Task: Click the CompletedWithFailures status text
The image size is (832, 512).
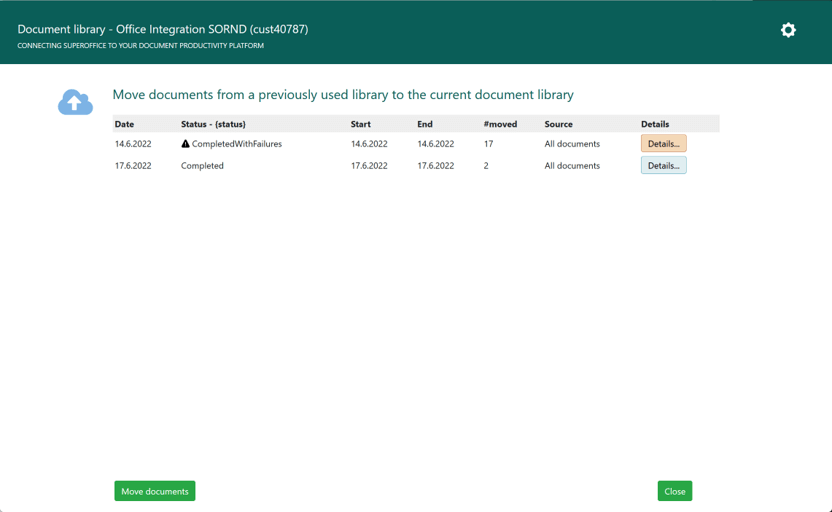Action: 237,144
